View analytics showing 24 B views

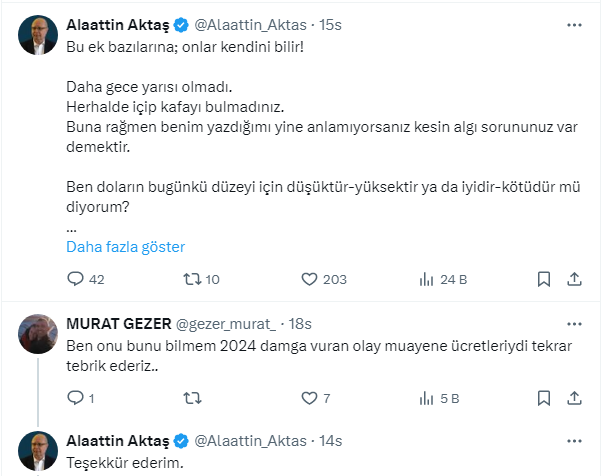[x=424, y=280]
